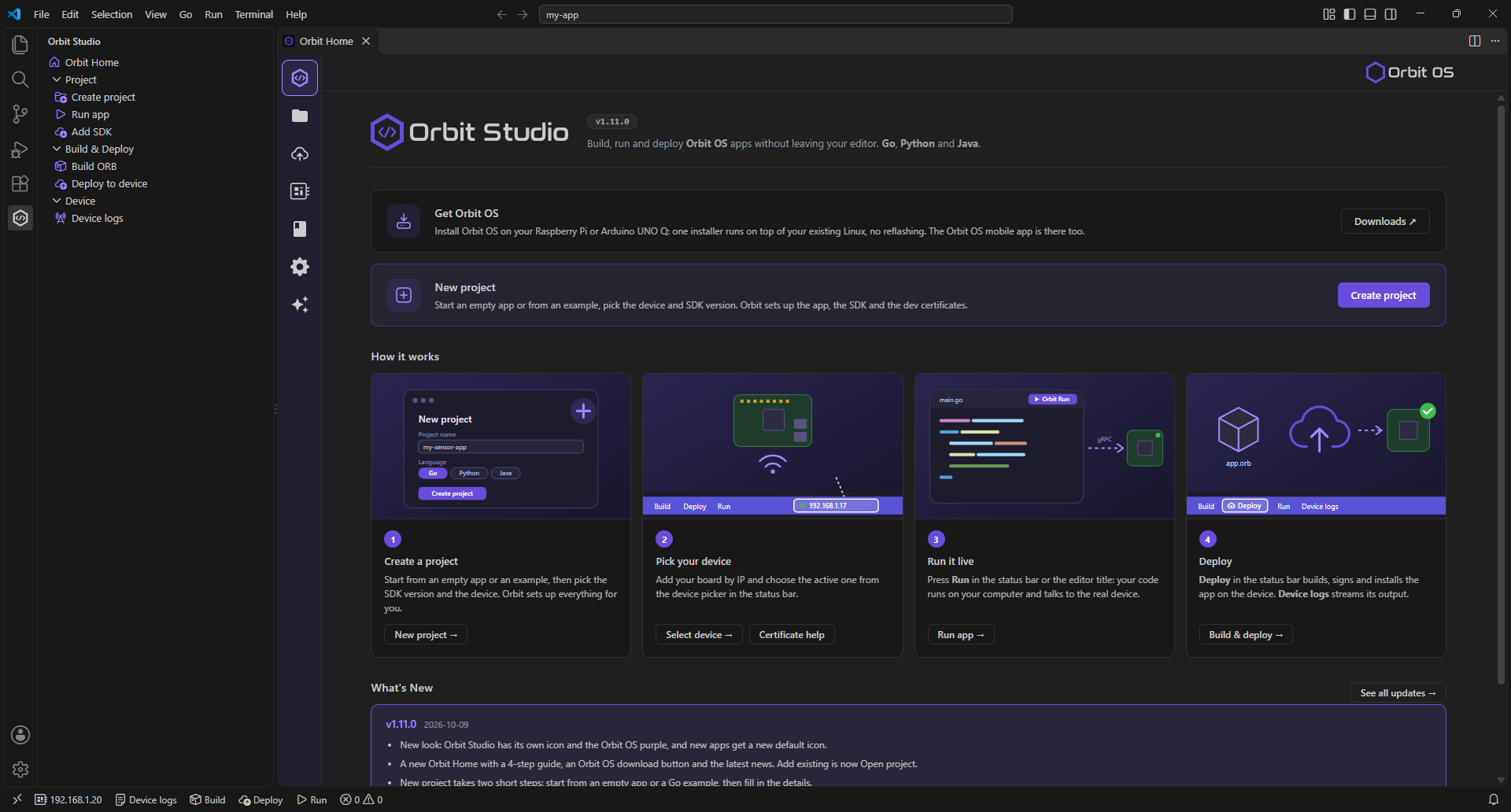
Task: Click See all updates link
Action: pyautogui.click(x=1398, y=693)
